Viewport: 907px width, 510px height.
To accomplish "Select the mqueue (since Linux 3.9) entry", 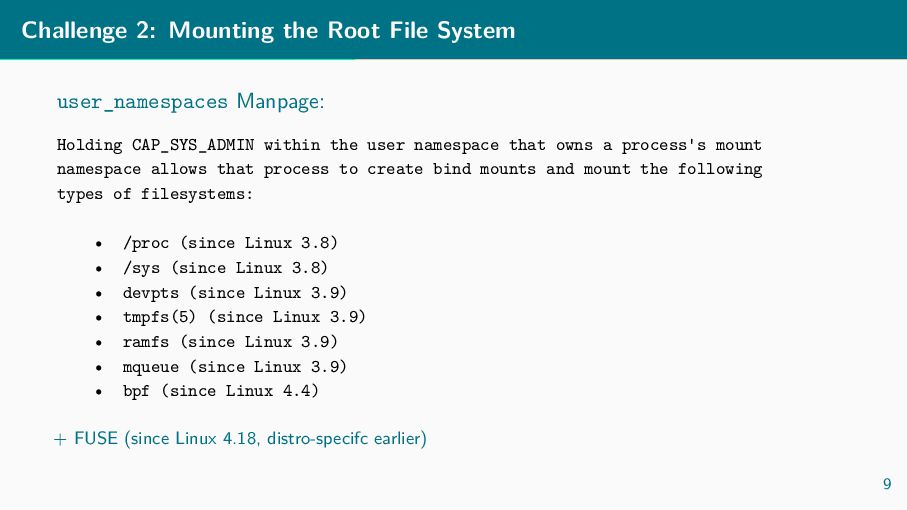I will click(234, 367).
